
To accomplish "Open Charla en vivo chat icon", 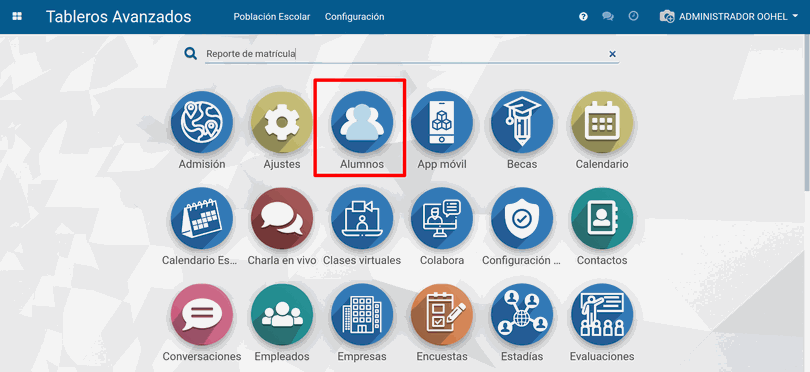I will coord(282,218).
